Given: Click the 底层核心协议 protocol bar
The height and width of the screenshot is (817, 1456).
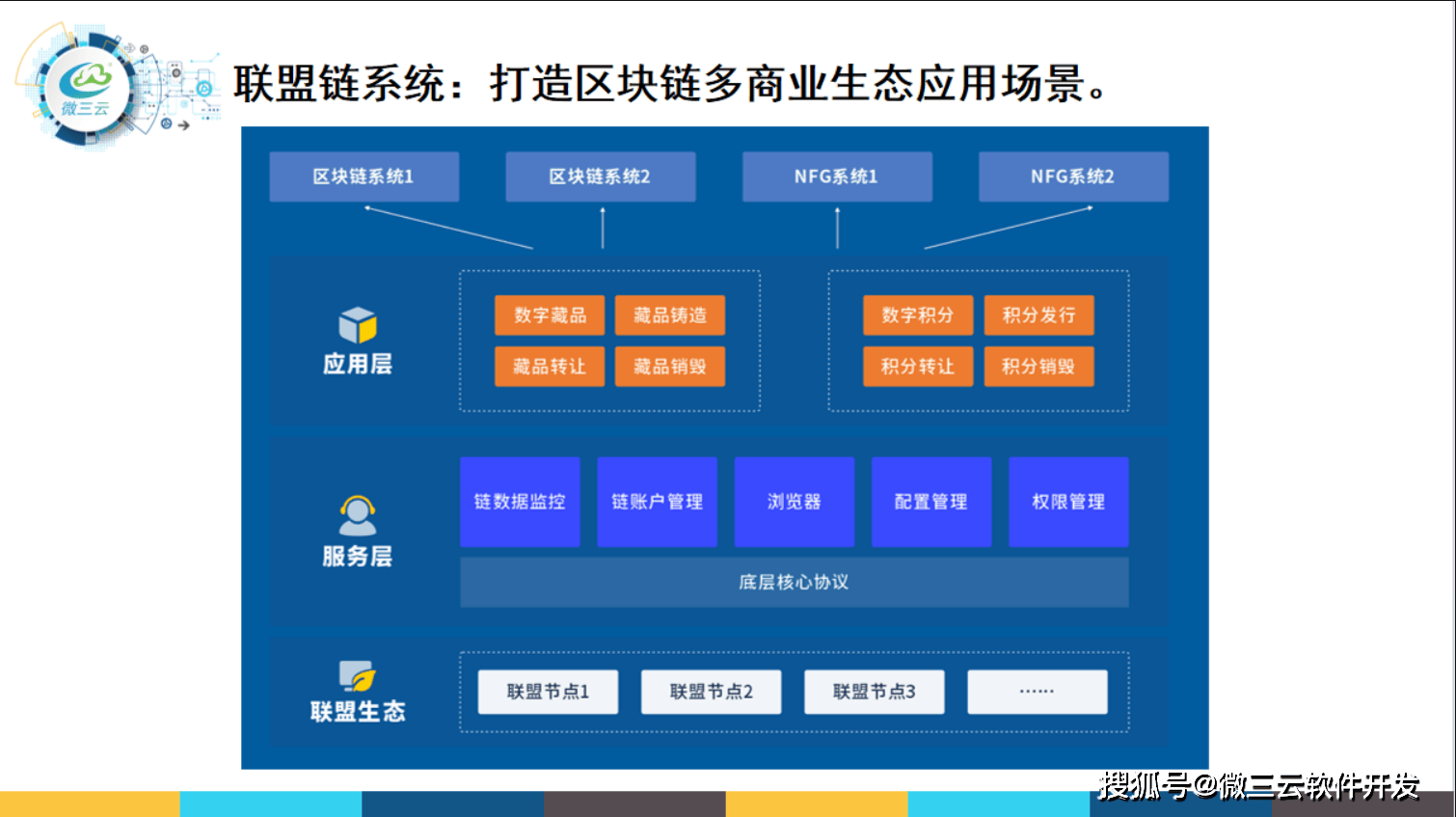Looking at the screenshot, I should [x=794, y=582].
